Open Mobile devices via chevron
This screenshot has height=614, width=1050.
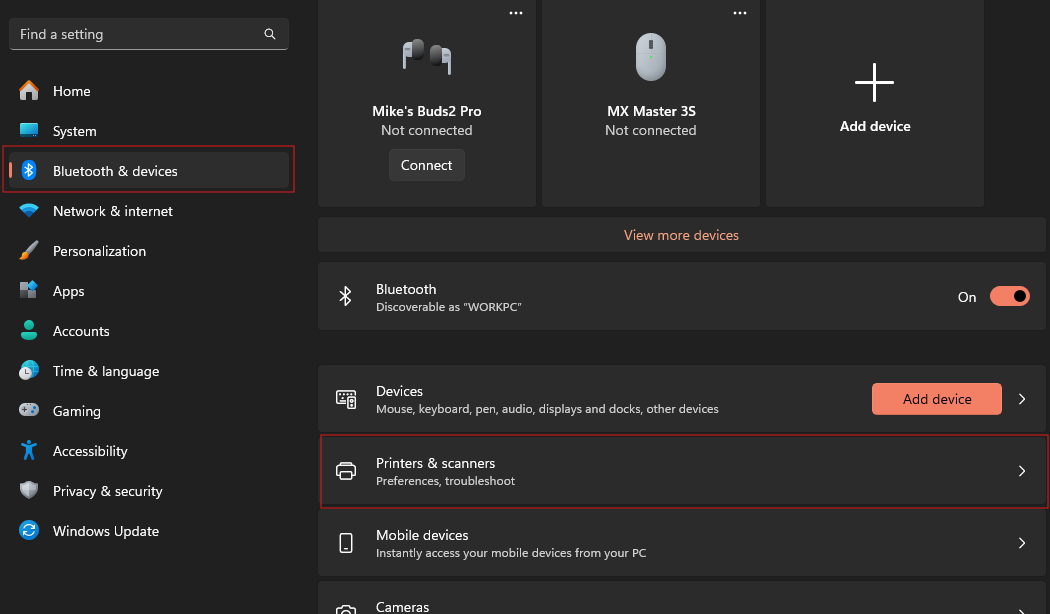pyautogui.click(x=1022, y=543)
